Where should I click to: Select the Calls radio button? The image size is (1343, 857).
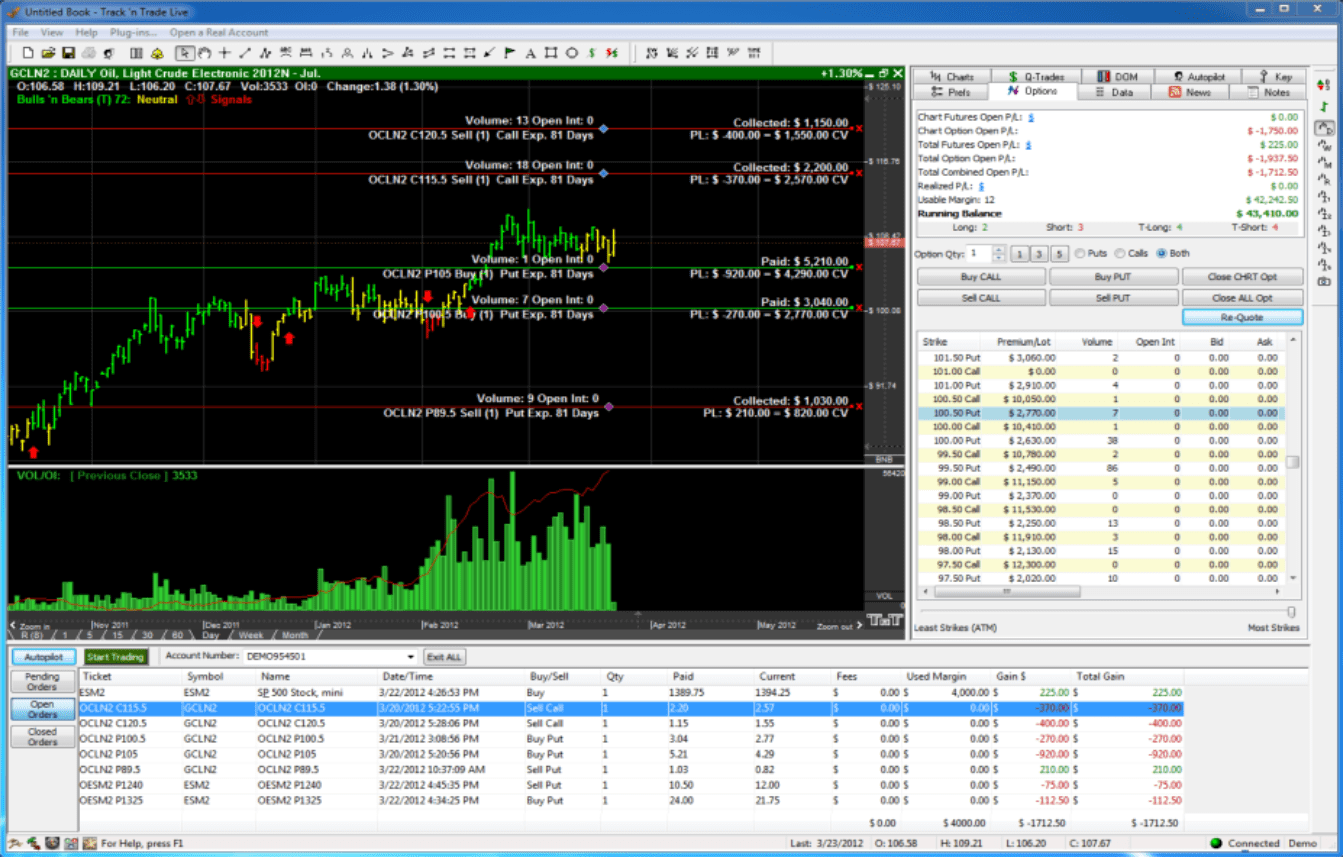[1120, 253]
